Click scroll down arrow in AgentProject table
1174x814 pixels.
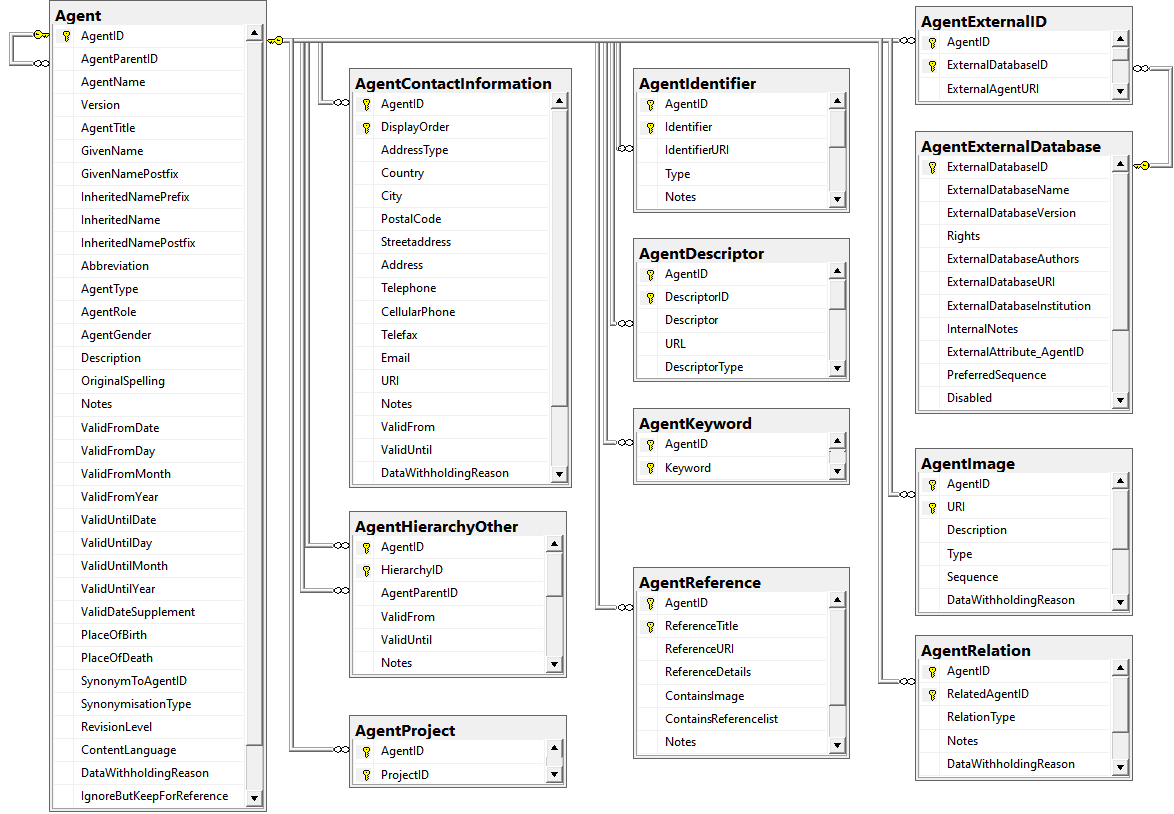tap(554, 774)
